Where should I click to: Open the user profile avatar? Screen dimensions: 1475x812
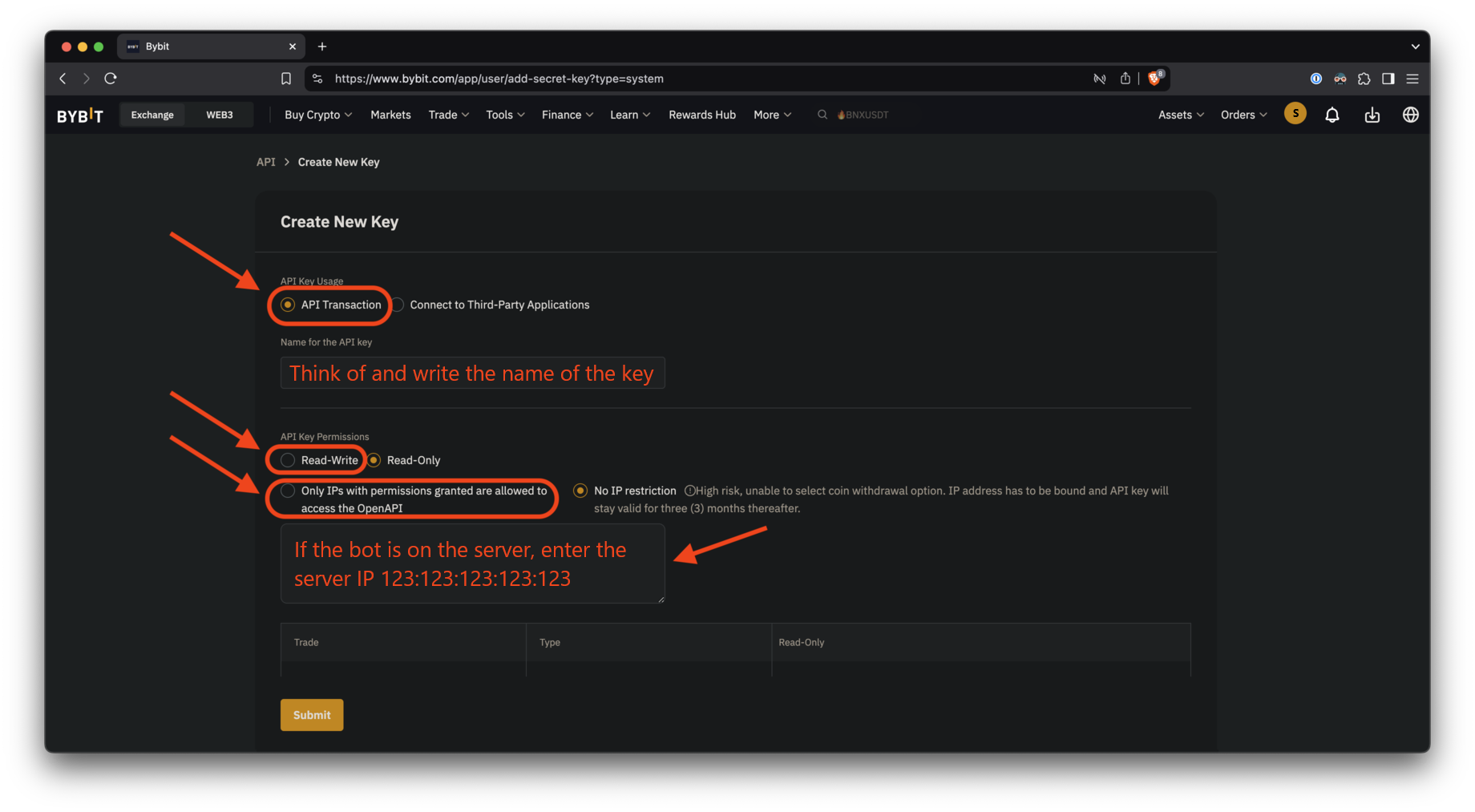1295,114
